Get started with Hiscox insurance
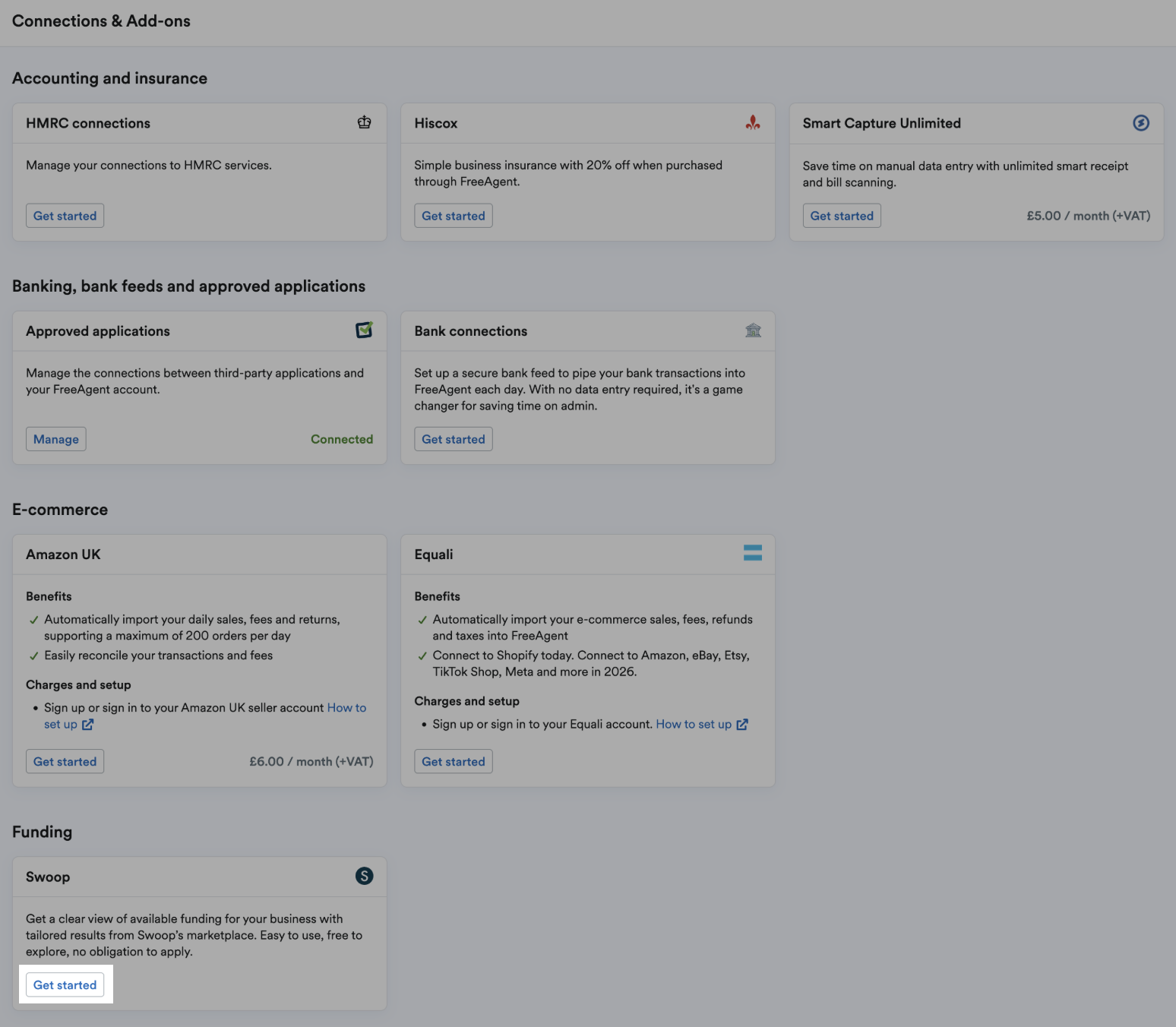The width and height of the screenshot is (1176, 1027). (x=454, y=216)
